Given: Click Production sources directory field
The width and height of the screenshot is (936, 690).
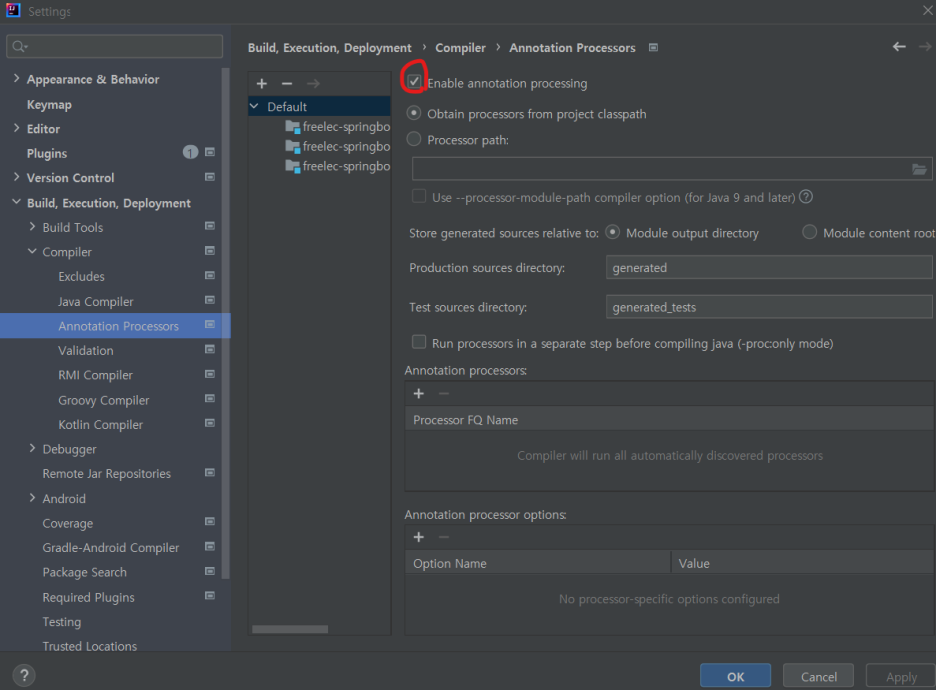Looking at the screenshot, I should pos(769,267).
